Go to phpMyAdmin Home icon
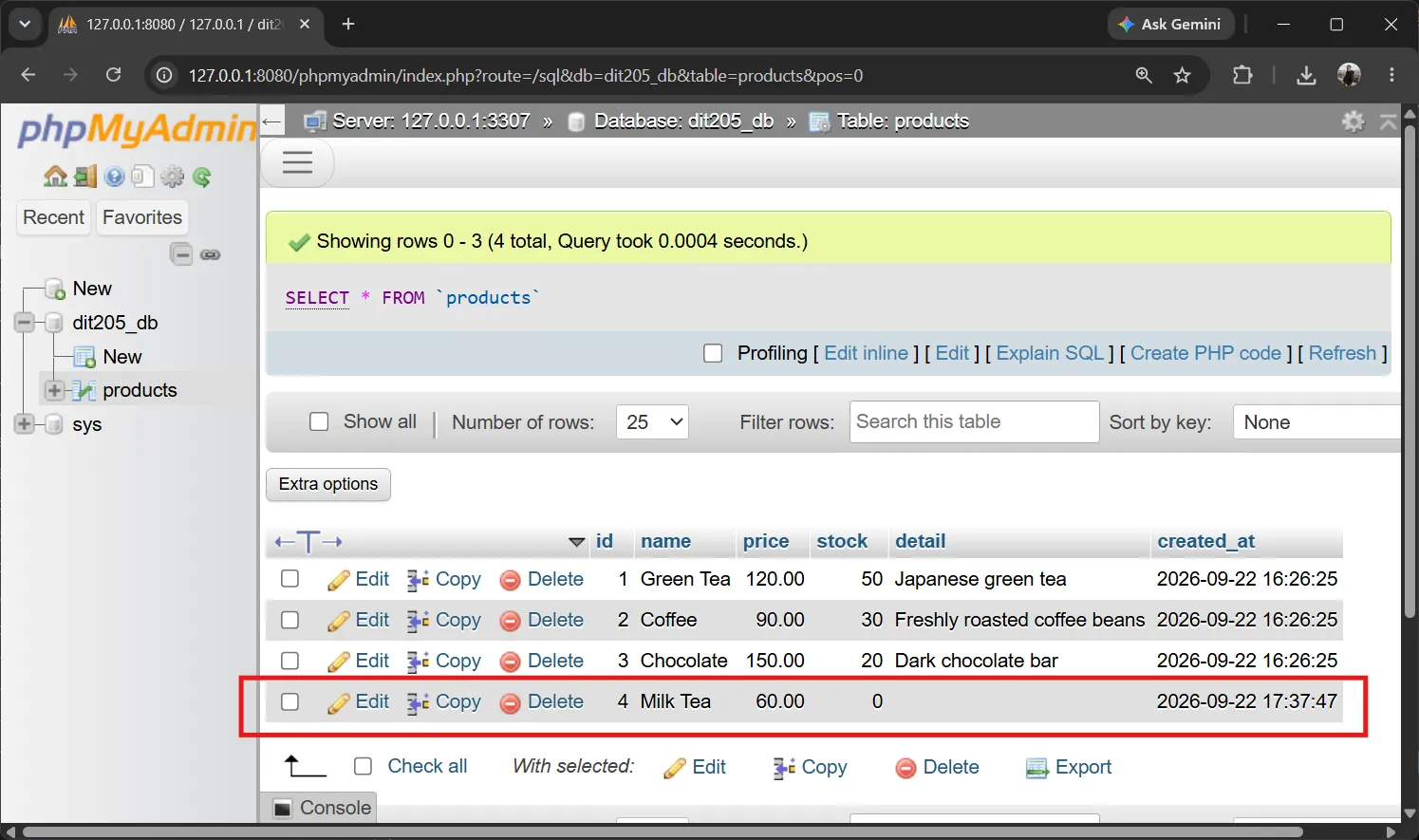1419x840 pixels. (55, 177)
